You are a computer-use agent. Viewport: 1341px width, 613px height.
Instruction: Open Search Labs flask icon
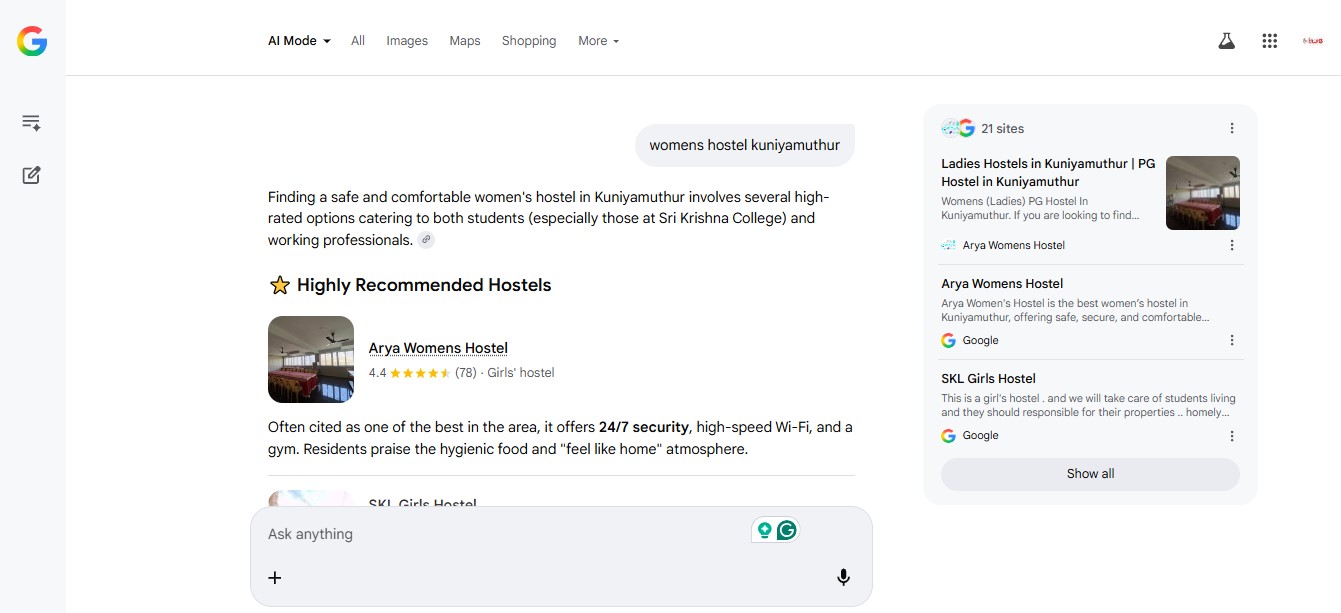[1226, 41]
